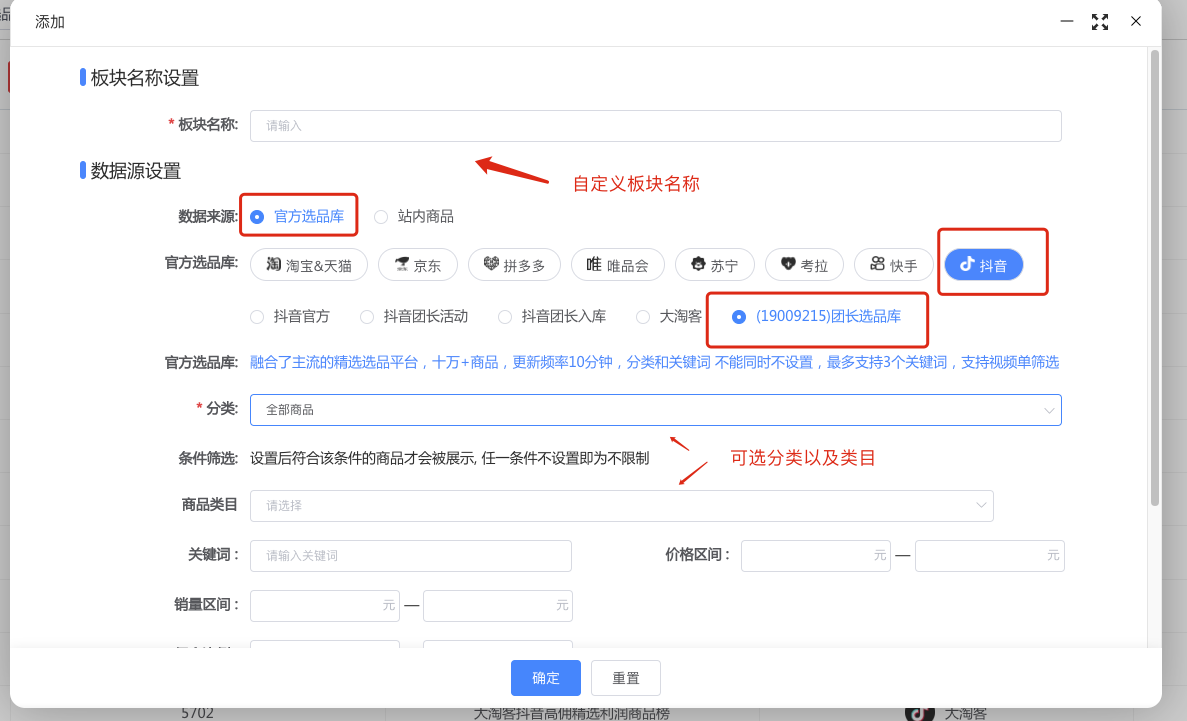This screenshot has width=1187, height=721.
Task: Choose the 官方选品库 data source radio
Action: (x=298, y=217)
